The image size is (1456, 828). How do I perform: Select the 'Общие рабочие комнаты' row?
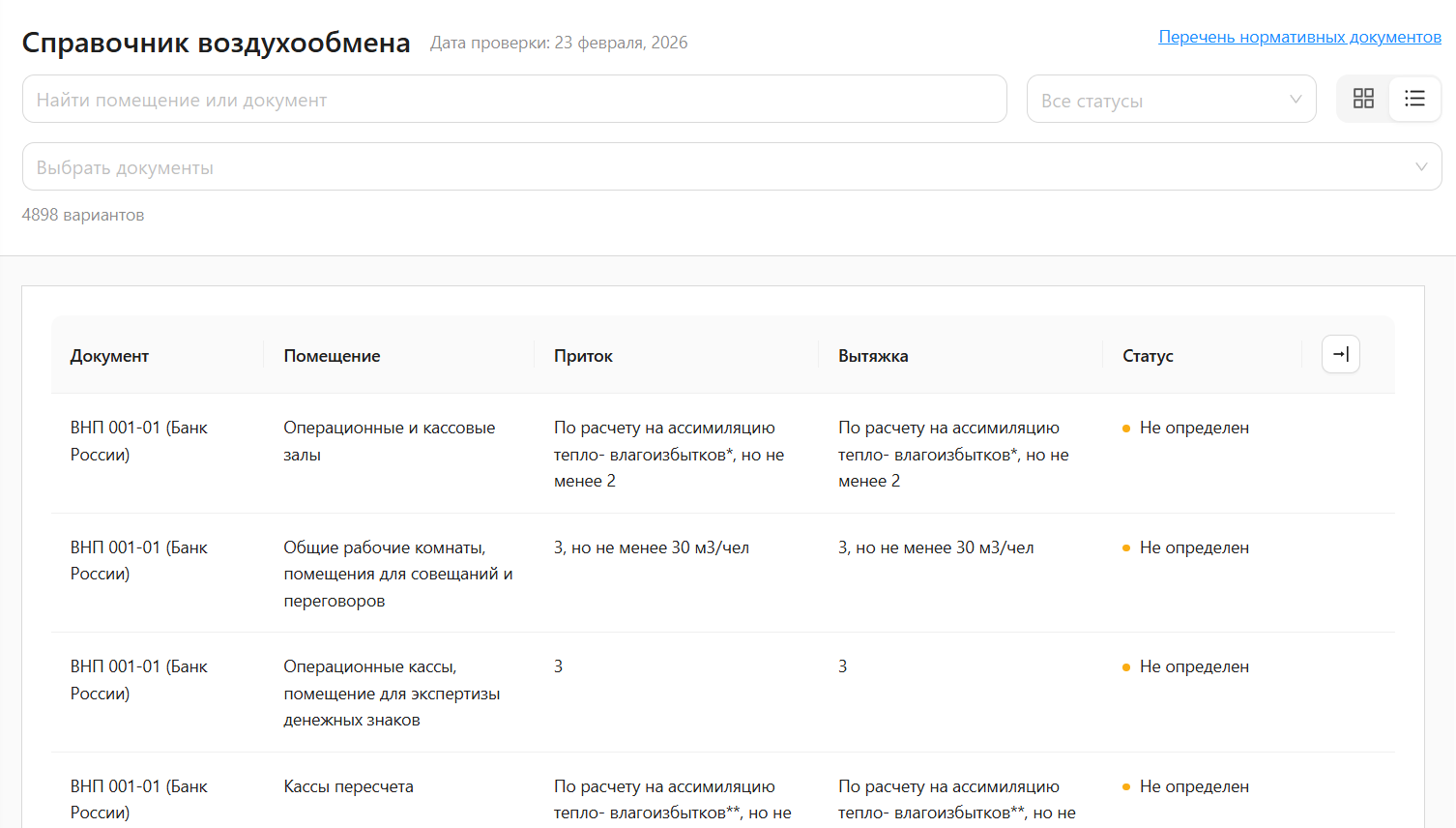pos(397,574)
